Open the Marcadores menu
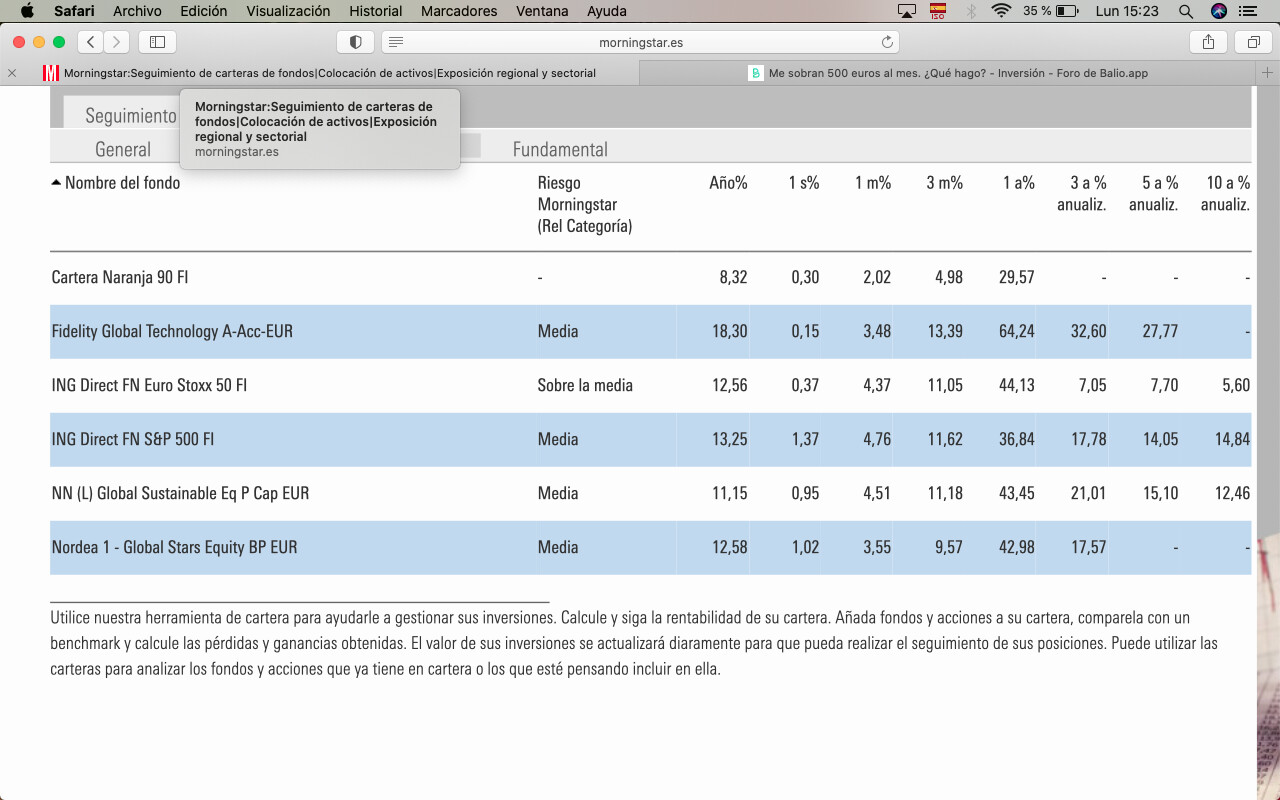This screenshot has width=1280, height=800. point(459,11)
